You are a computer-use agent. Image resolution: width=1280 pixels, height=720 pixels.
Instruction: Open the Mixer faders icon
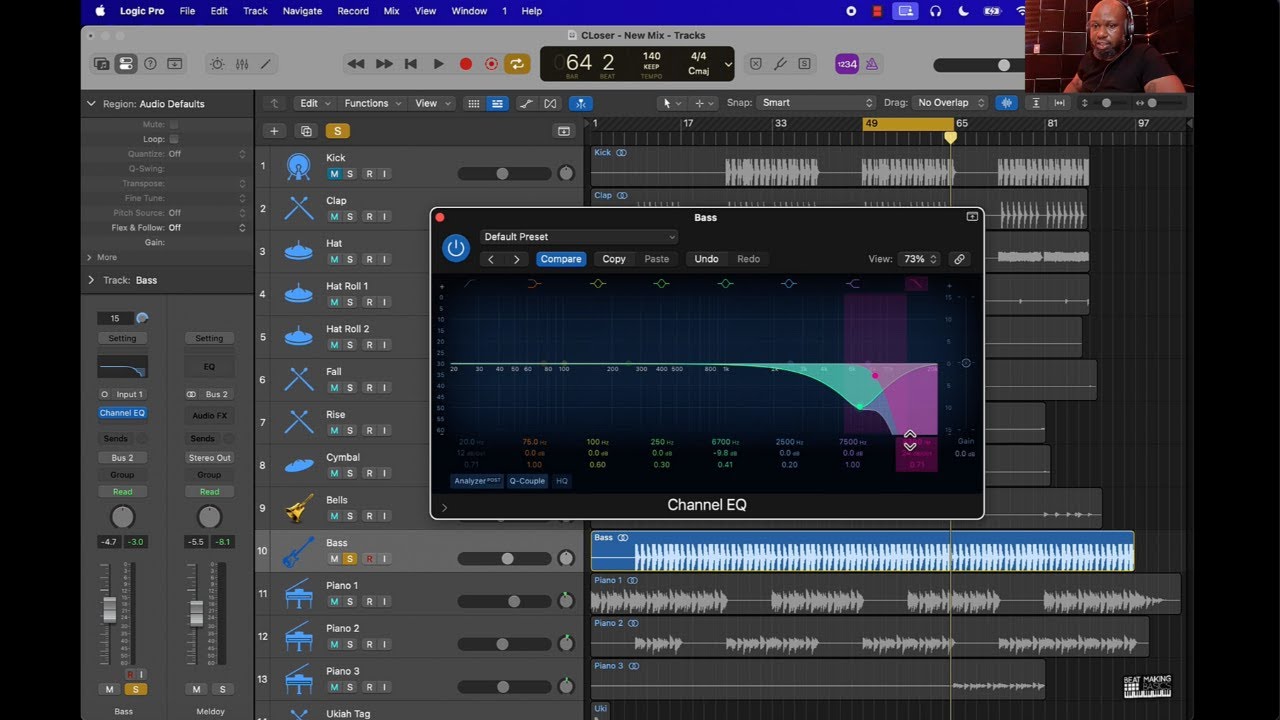click(x=242, y=64)
